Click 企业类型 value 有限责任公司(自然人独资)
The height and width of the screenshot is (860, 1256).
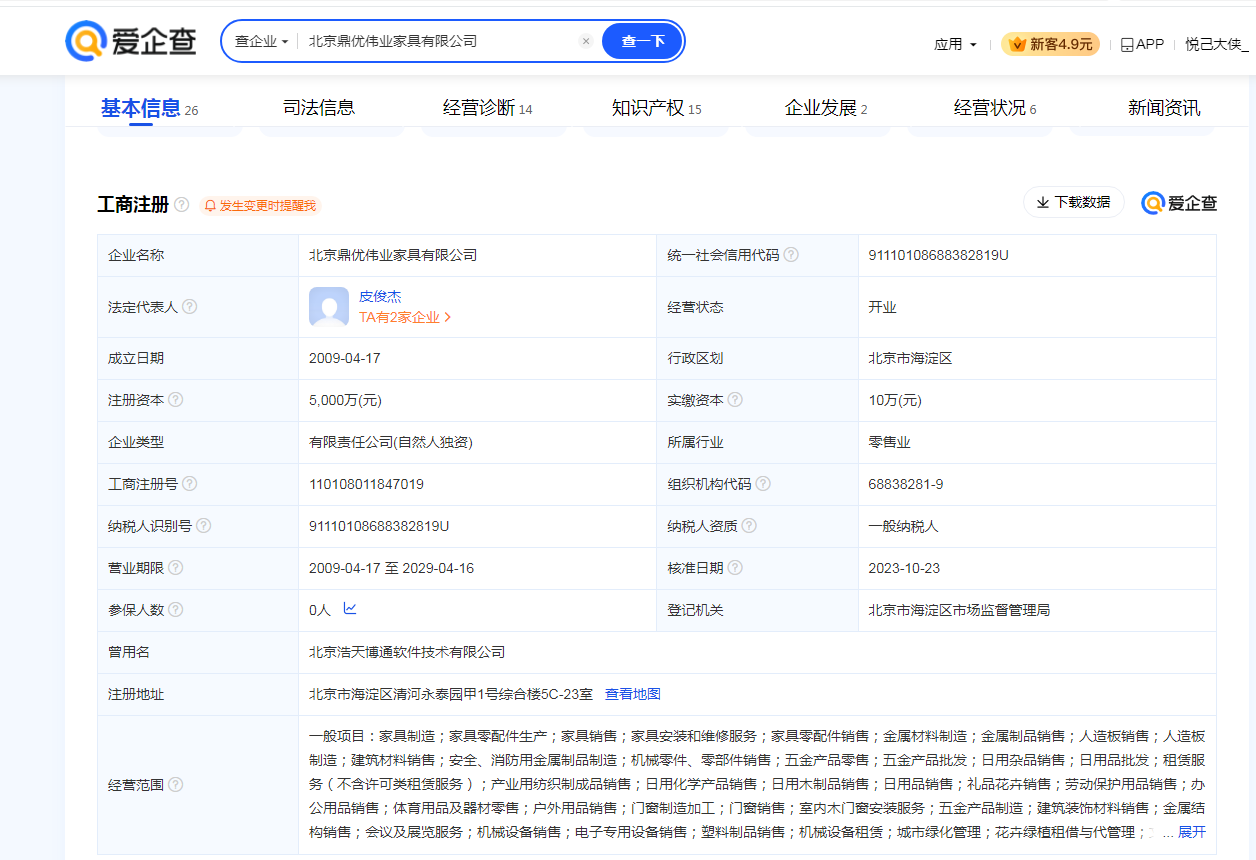[x=391, y=442]
